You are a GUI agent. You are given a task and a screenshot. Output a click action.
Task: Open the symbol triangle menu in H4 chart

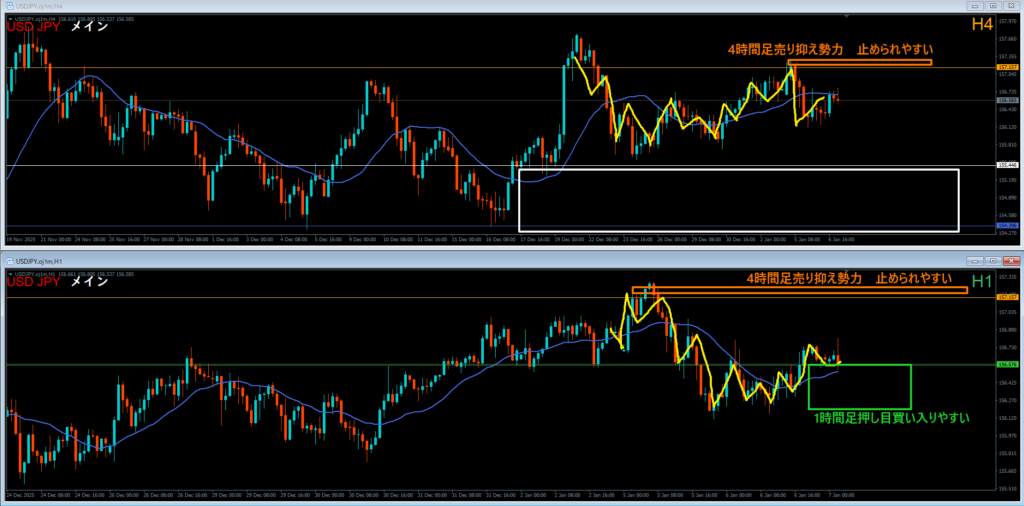pos(9,18)
